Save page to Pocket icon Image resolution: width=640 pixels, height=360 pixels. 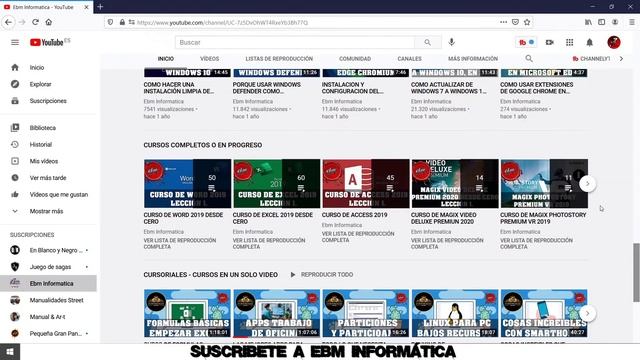(515, 22)
